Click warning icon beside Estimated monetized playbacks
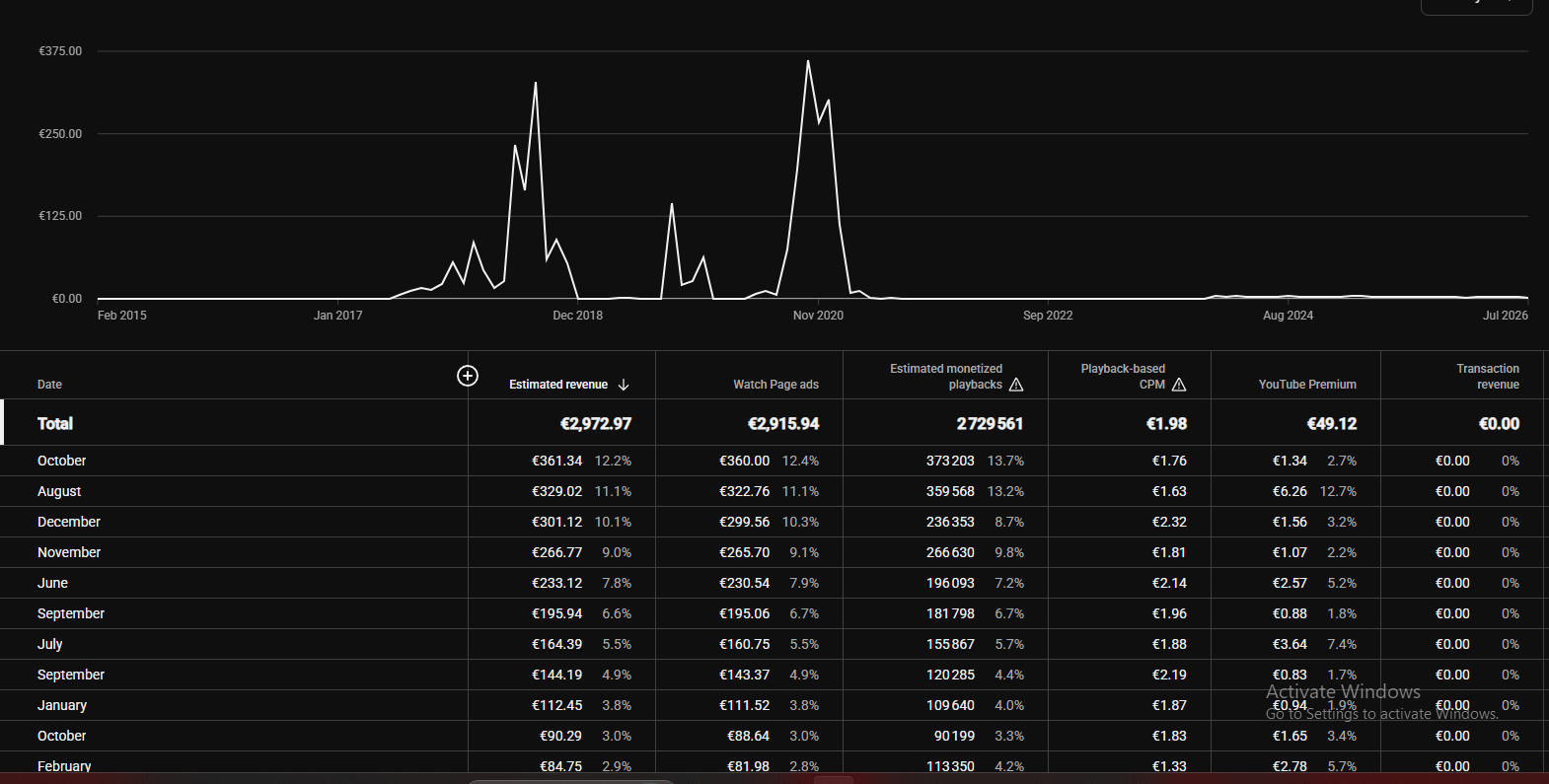This screenshot has height=784, width=1549. click(x=1016, y=385)
